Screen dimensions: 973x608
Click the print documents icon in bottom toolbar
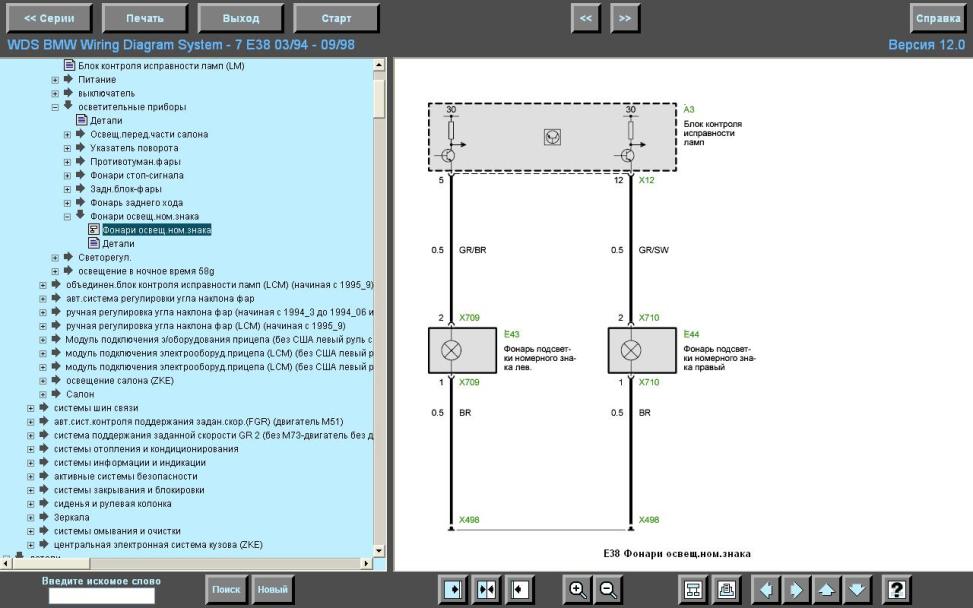725,589
